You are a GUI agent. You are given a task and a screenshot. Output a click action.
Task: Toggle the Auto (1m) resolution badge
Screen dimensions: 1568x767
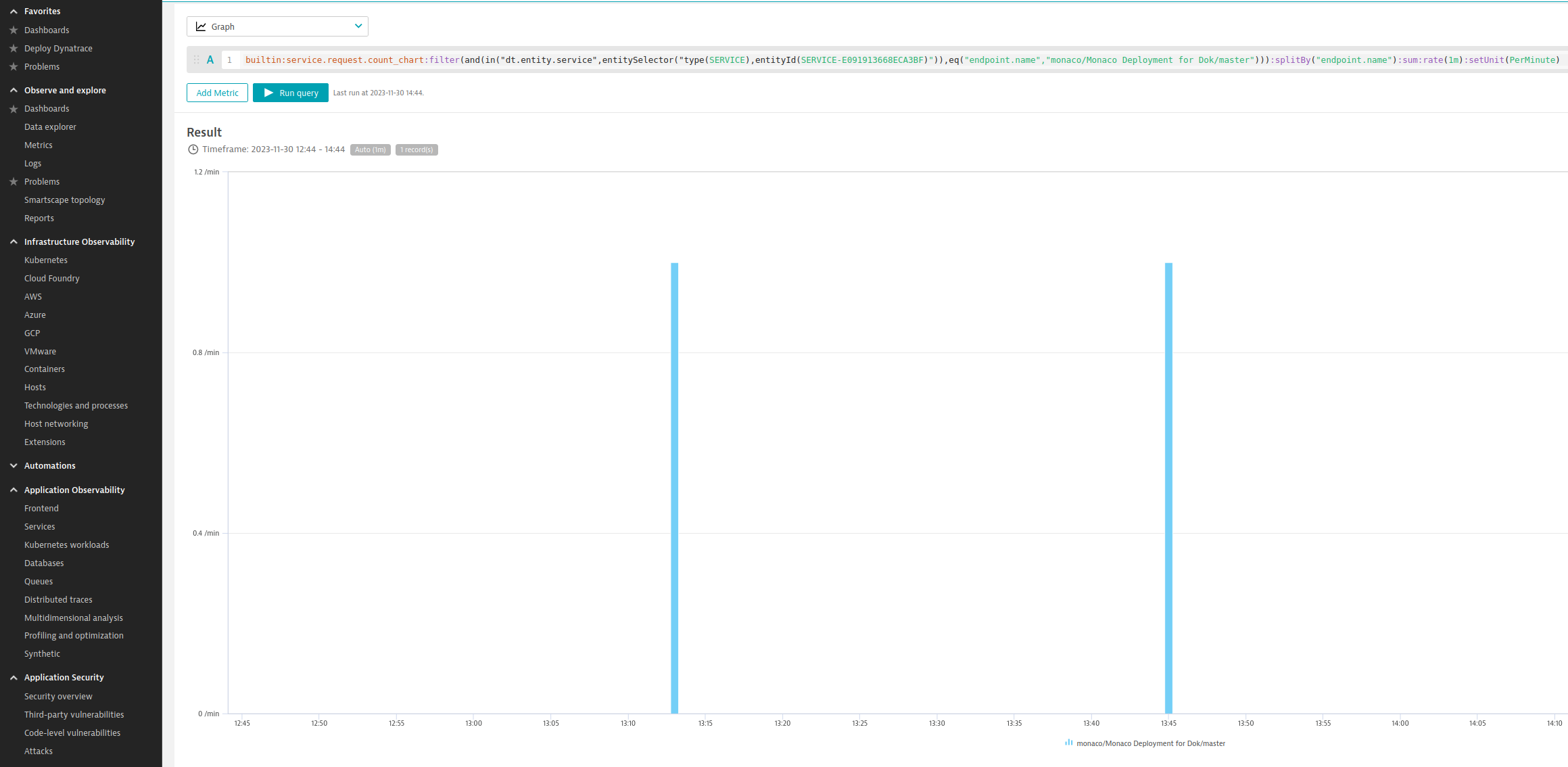click(370, 149)
